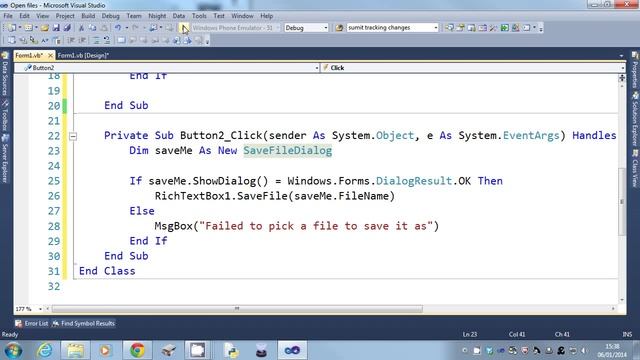Open the Build menu
This screenshot has height=360, width=640.
pos(88,16)
